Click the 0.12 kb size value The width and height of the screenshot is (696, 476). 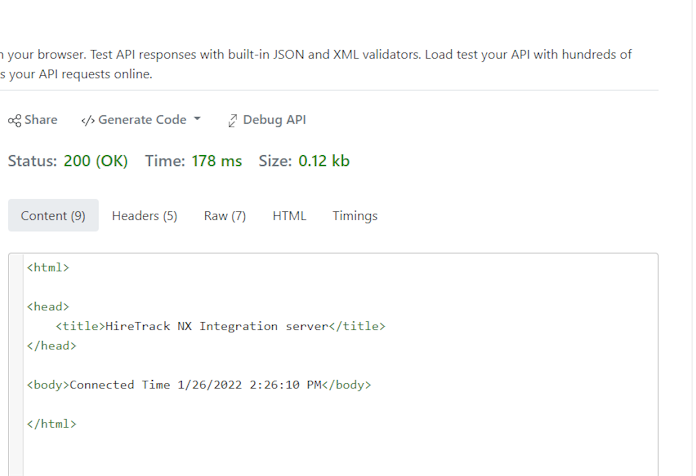click(x=324, y=161)
